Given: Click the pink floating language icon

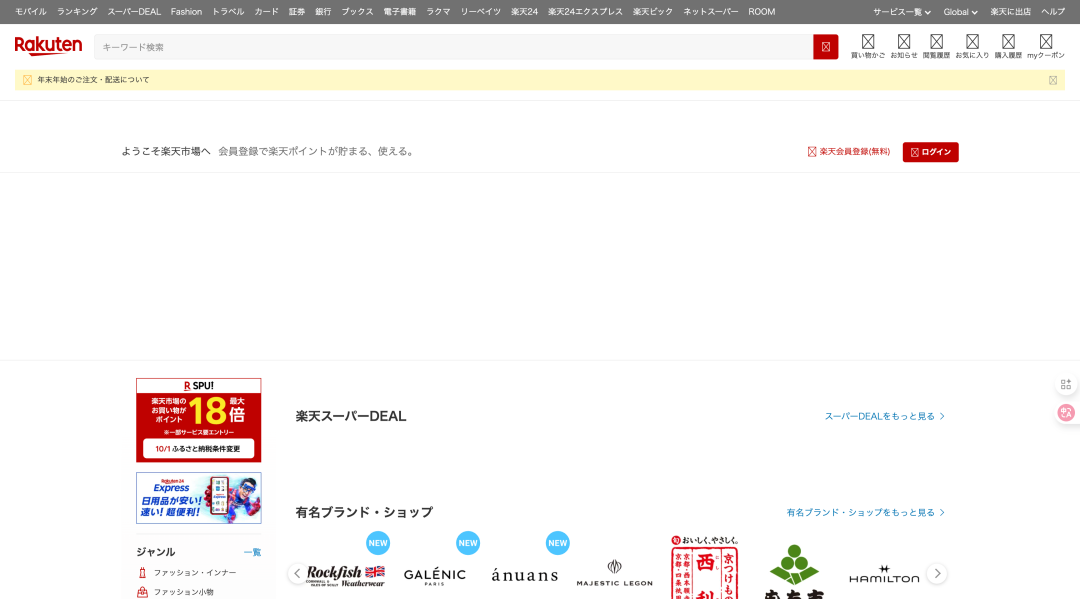Looking at the screenshot, I should 1066,412.
